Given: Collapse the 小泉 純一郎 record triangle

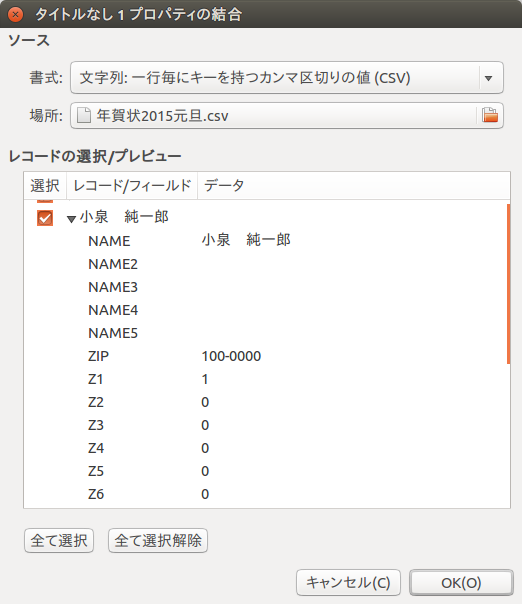Looking at the screenshot, I should pos(71,219).
